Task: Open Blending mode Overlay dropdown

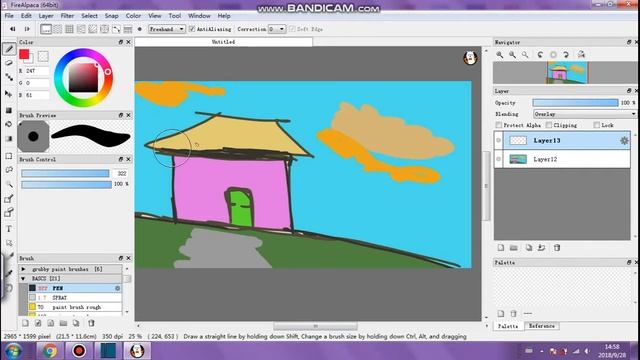Action: pos(584,114)
